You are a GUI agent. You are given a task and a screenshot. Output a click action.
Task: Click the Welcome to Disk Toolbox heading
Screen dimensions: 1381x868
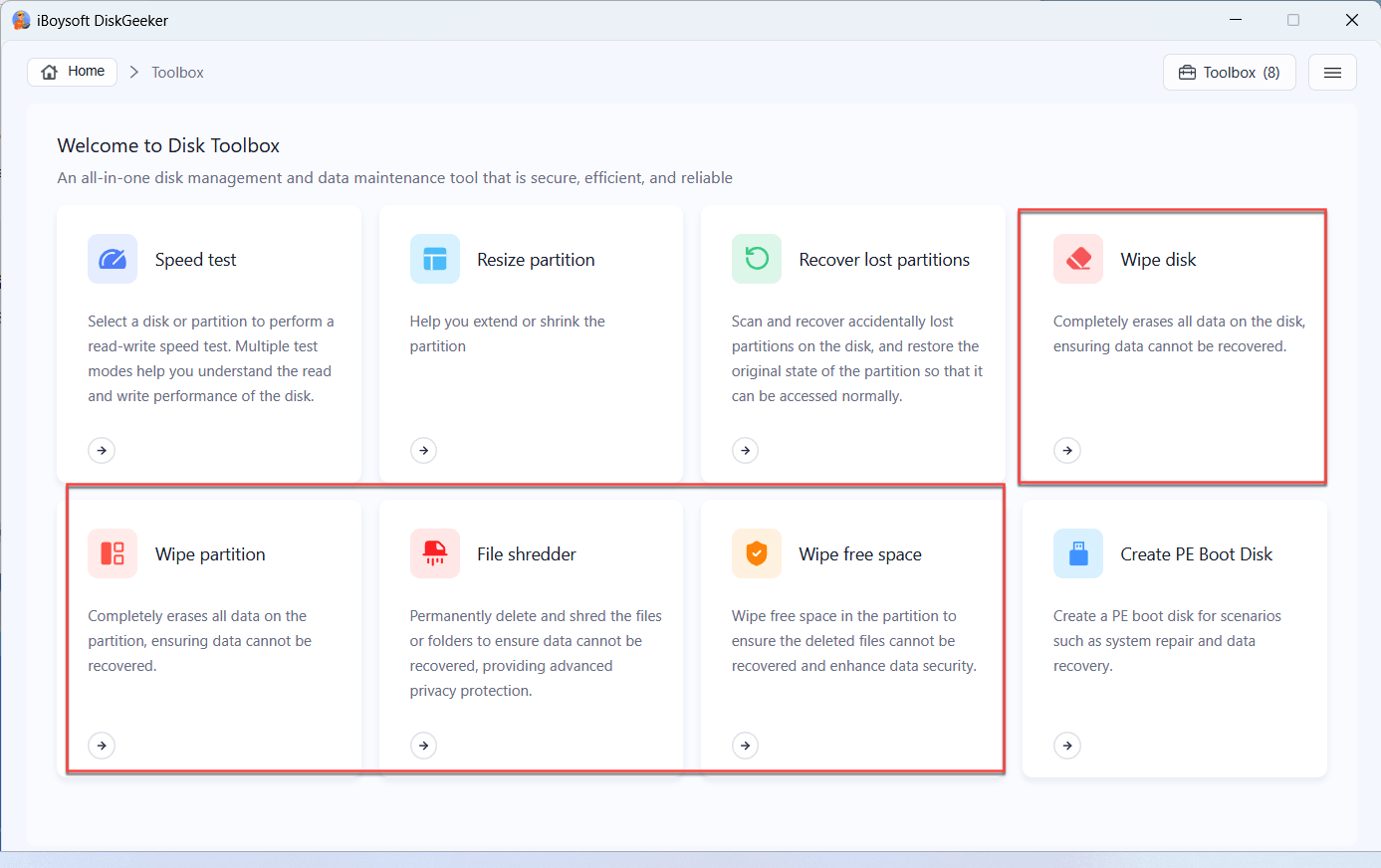click(168, 145)
